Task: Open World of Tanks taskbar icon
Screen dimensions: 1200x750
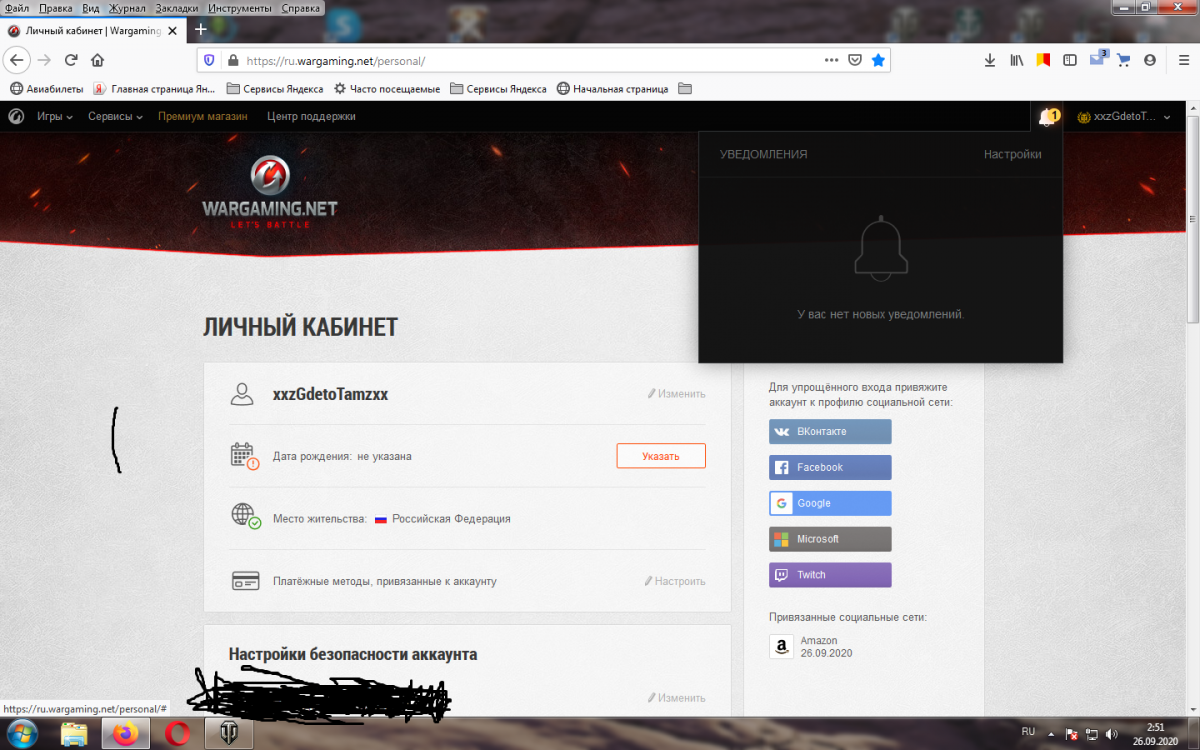Action: point(228,735)
